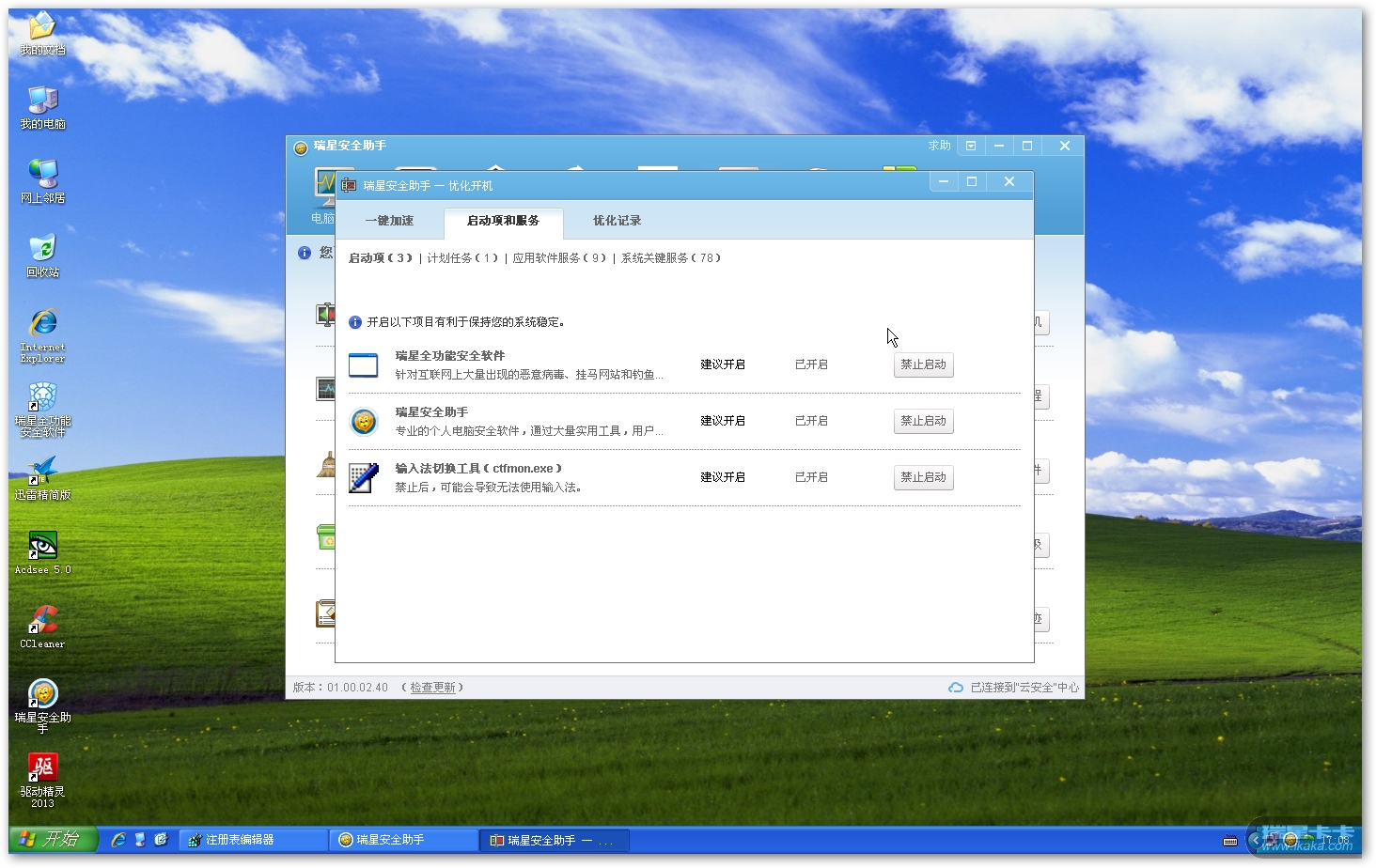Maximize the 优化开机 dialog
Screen dimensions: 1376x868
click(x=972, y=181)
